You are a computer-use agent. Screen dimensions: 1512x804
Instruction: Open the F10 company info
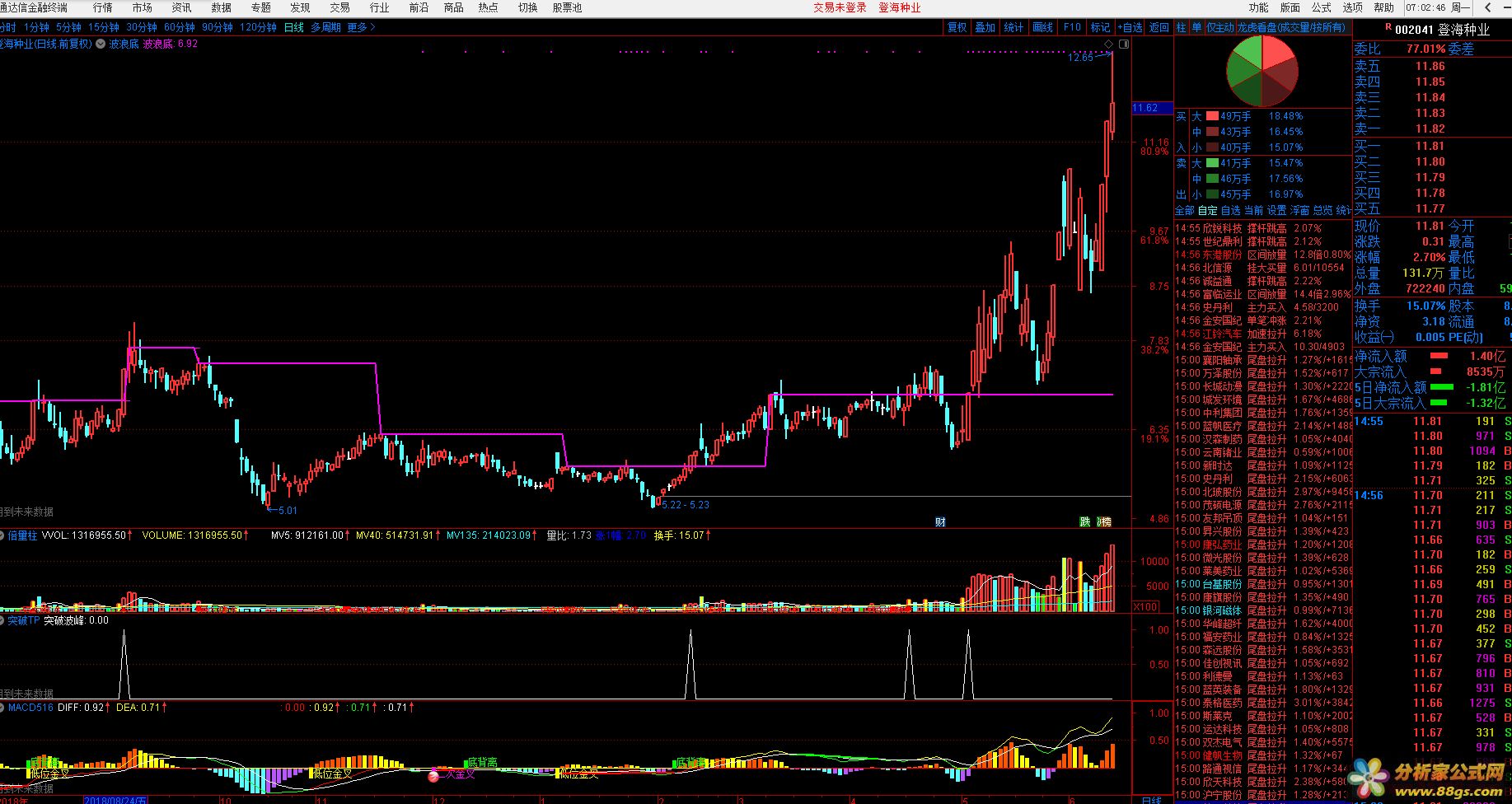pyautogui.click(x=1072, y=27)
